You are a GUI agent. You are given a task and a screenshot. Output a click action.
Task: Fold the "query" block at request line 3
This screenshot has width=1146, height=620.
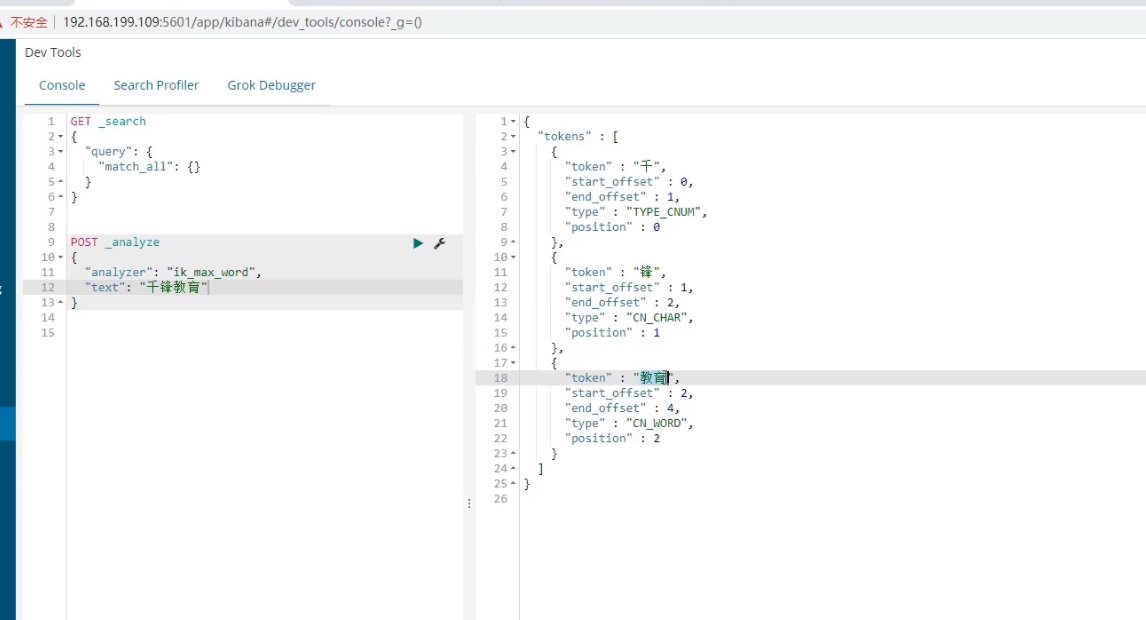click(x=61, y=152)
